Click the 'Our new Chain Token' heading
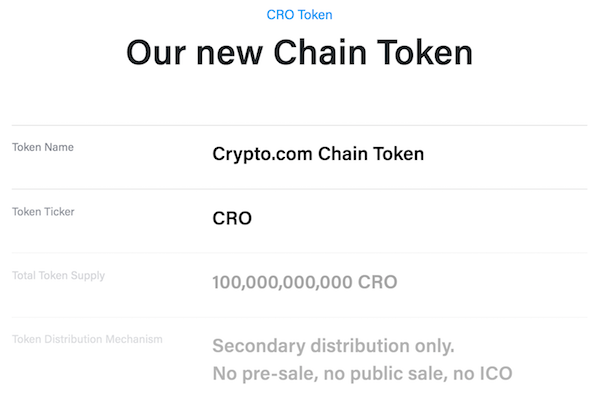This screenshot has width=600, height=405. pyautogui.click(x=300, y=52)
